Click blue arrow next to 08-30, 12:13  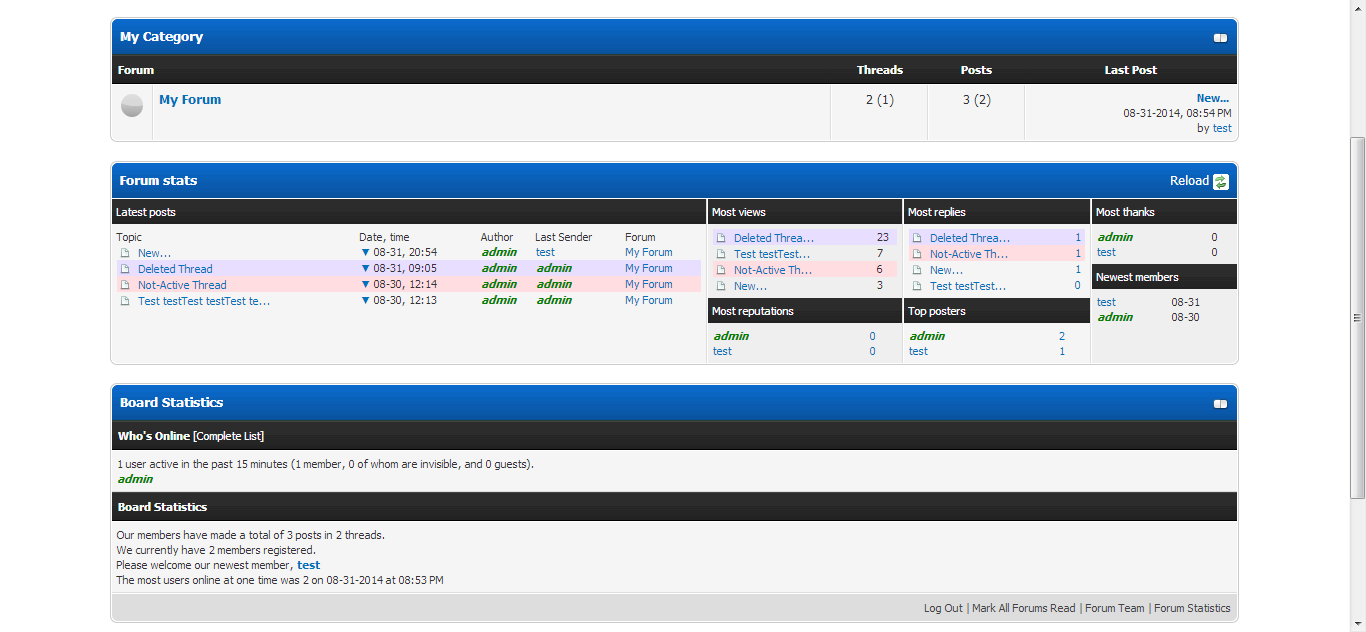tap(365, 301)
